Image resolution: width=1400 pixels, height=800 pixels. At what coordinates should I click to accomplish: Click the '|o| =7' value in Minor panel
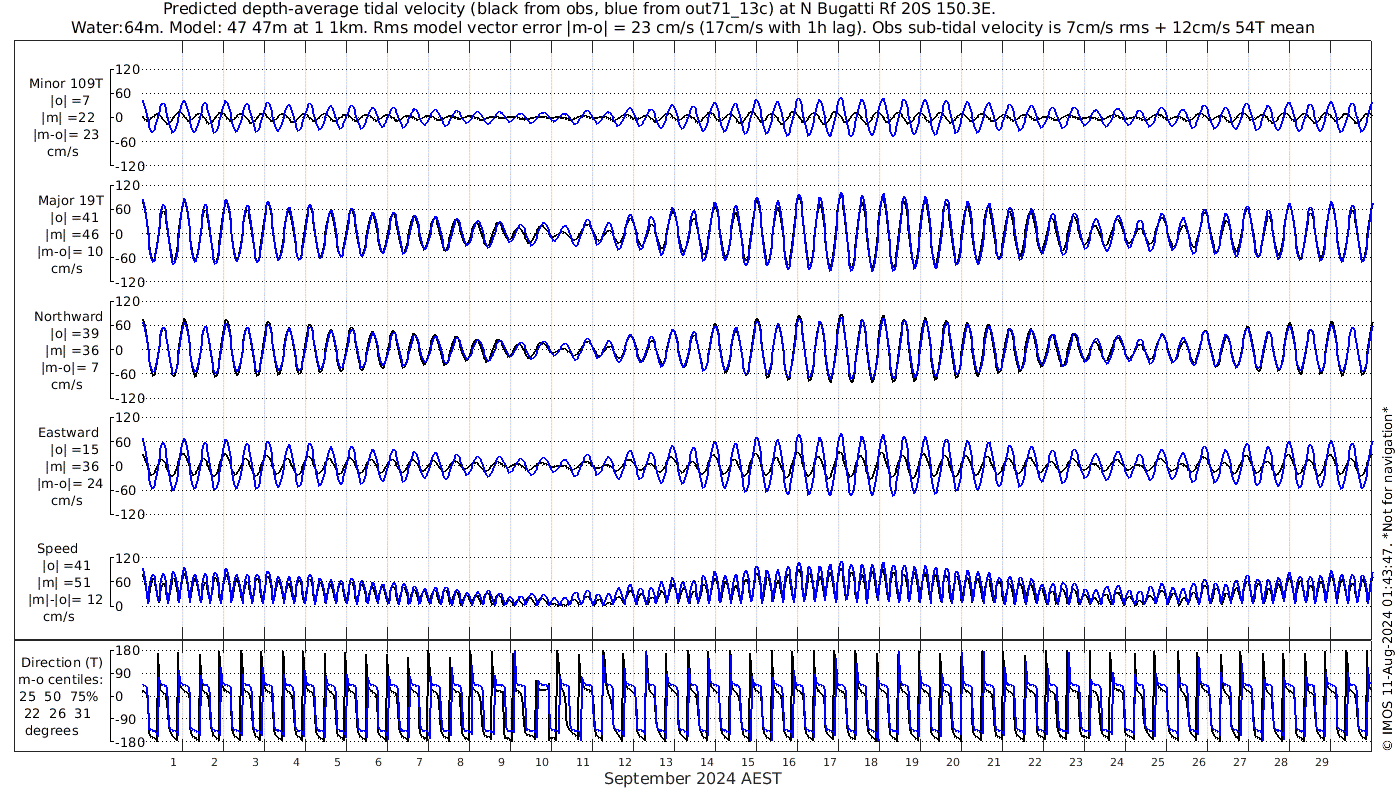(70, 101)
